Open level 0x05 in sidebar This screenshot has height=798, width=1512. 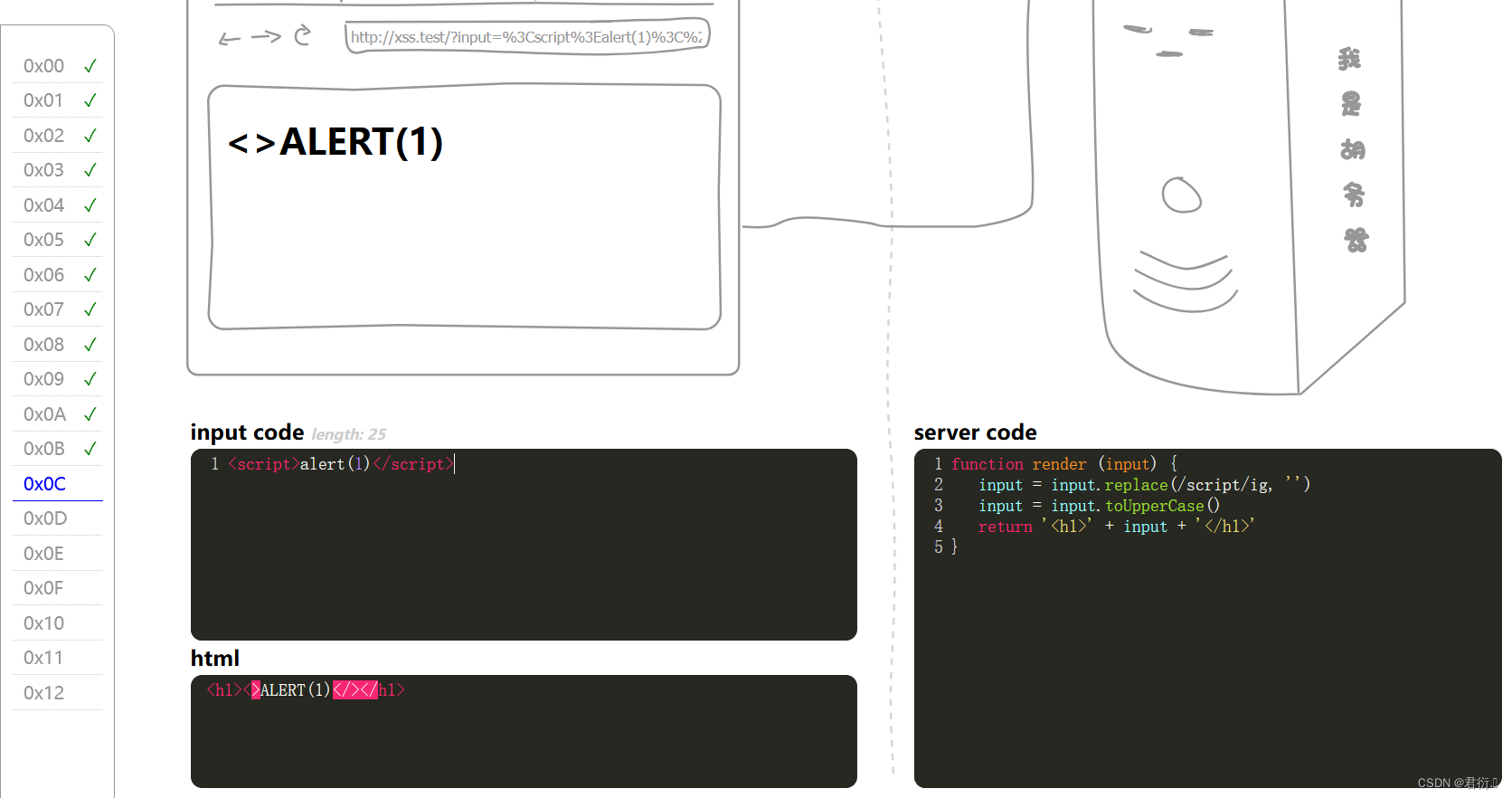(44, 240)
